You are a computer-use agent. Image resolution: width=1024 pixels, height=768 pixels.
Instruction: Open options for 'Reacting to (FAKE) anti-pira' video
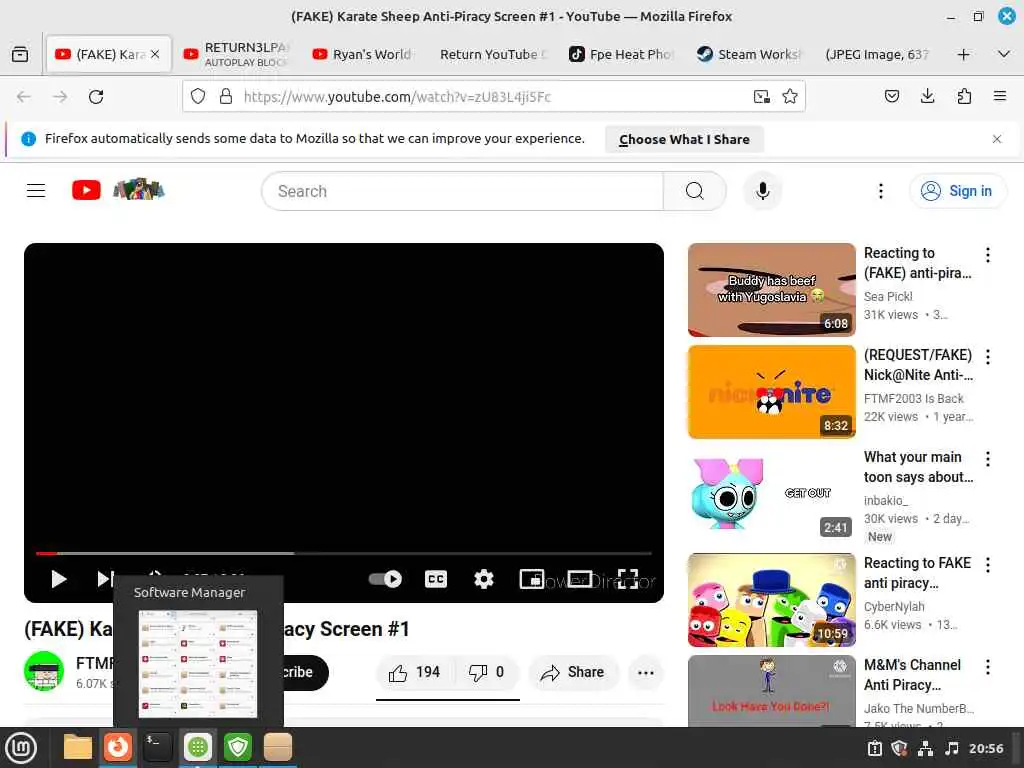click(x=987, y=255)
